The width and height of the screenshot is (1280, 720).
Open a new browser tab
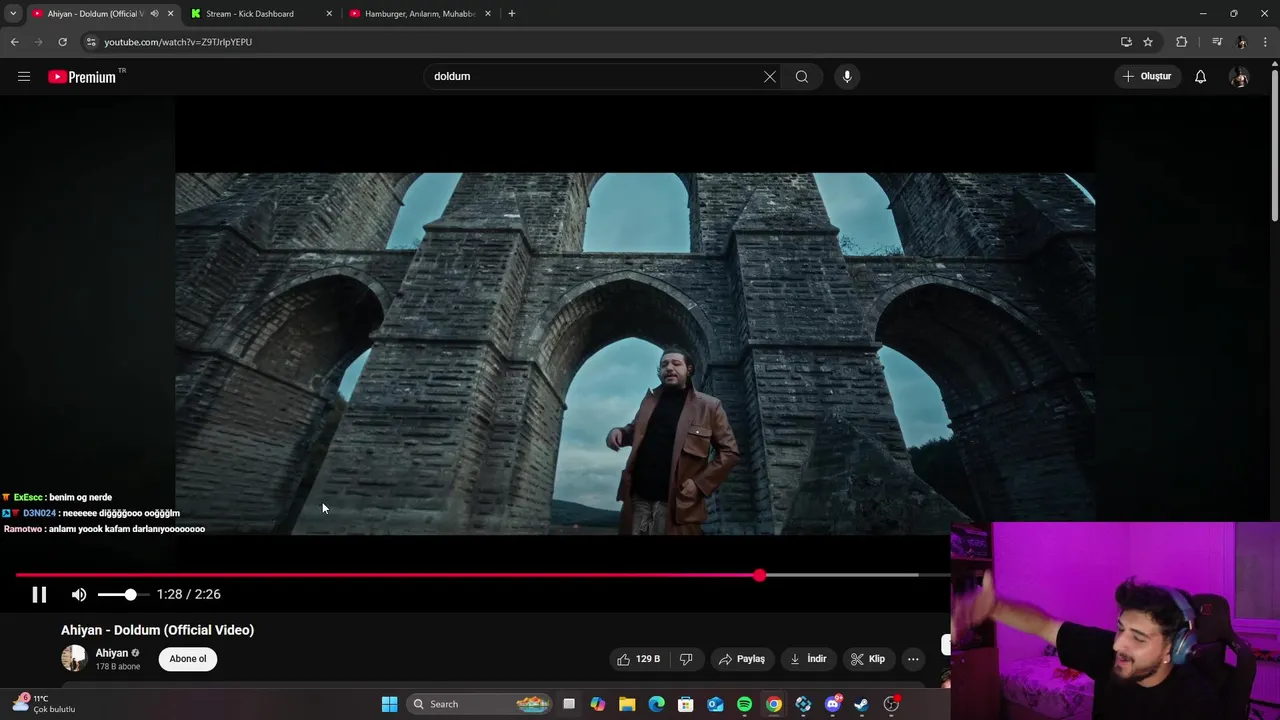click(x=512, y=14)
